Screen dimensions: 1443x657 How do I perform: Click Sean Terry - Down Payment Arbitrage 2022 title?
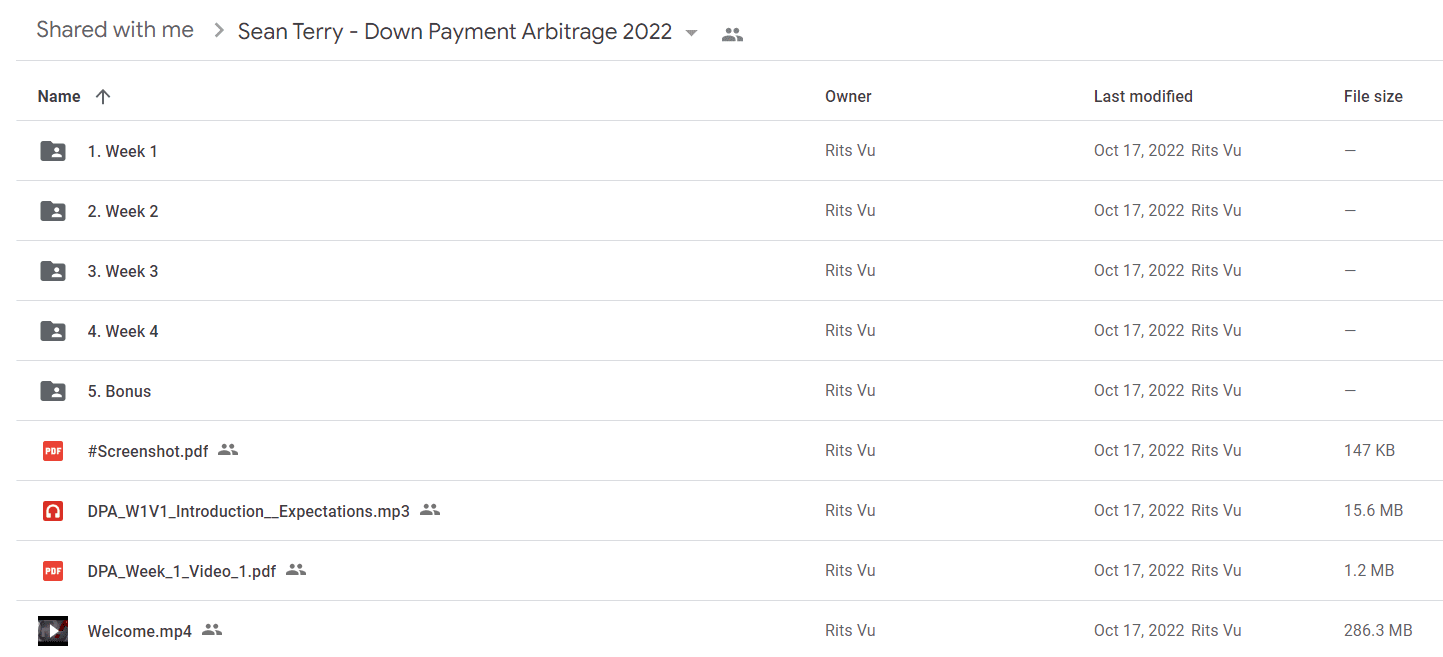pos(455,31)
